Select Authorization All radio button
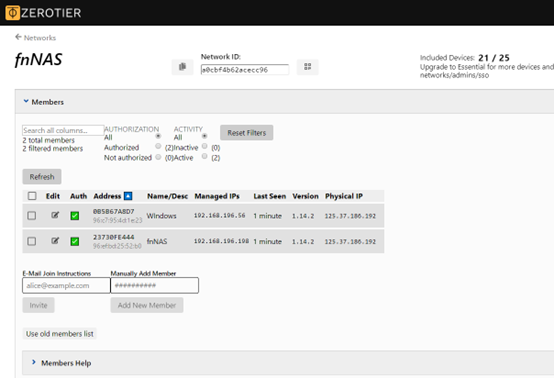The image size is (554, 378). pyautogui.click(x=158, y=136)
